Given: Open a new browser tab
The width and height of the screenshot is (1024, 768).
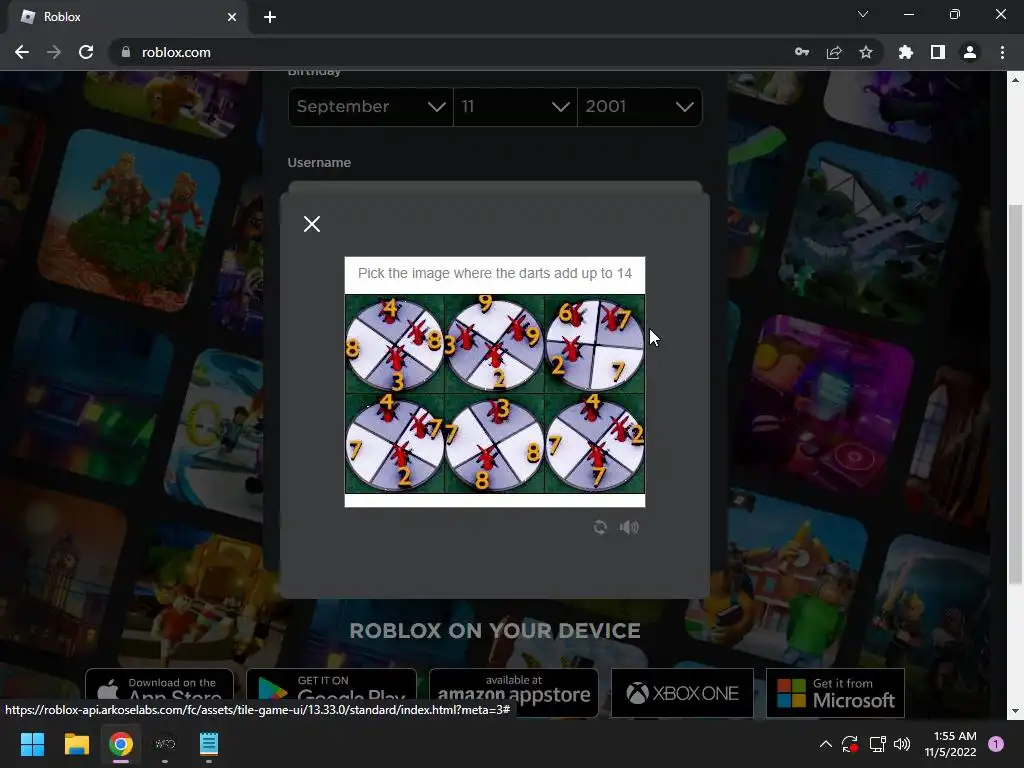Looking at the screenshot, I should pyautogui.click(x=270, y=17).
